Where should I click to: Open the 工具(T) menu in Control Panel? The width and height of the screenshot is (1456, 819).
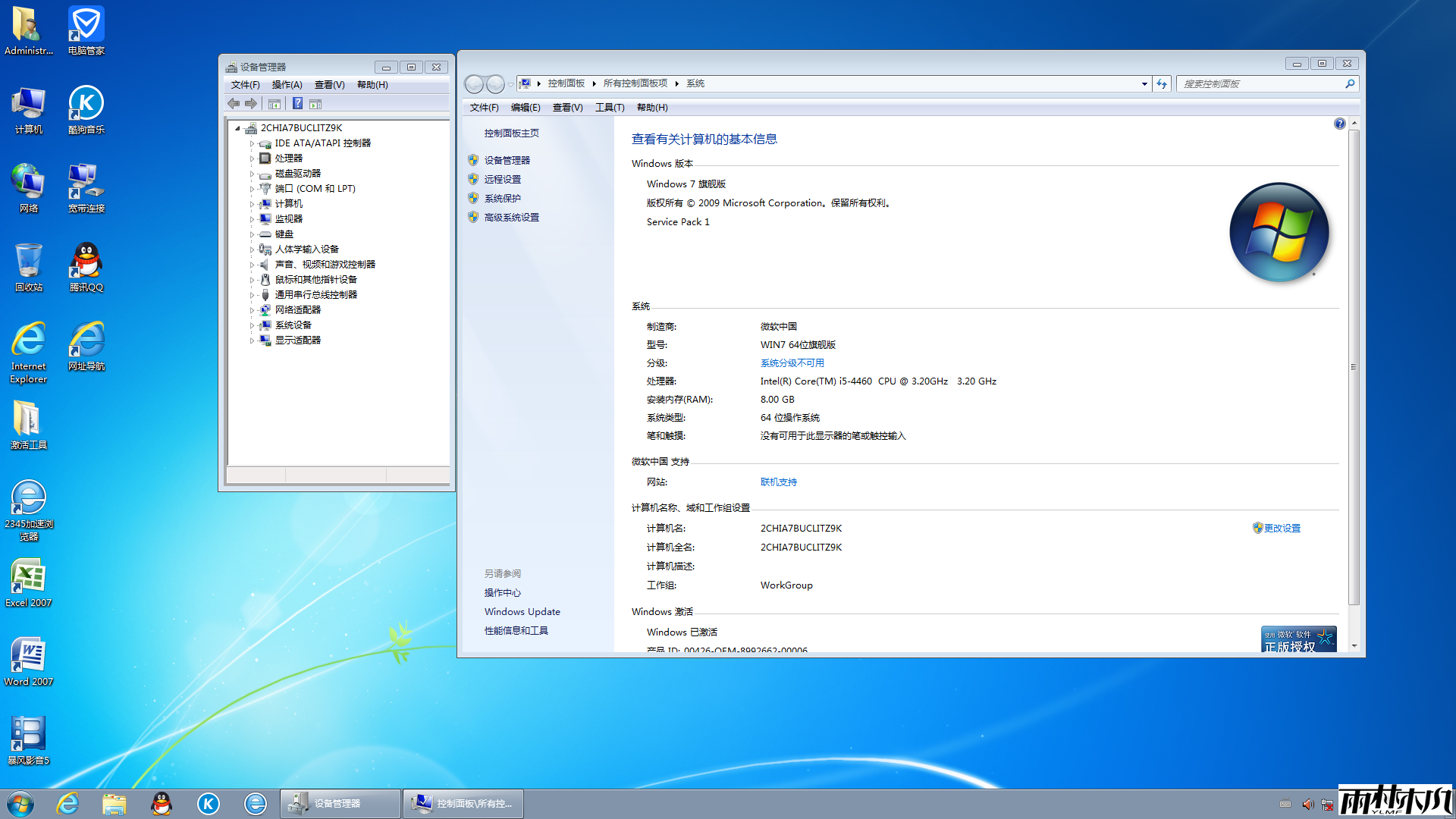point(609,108)
